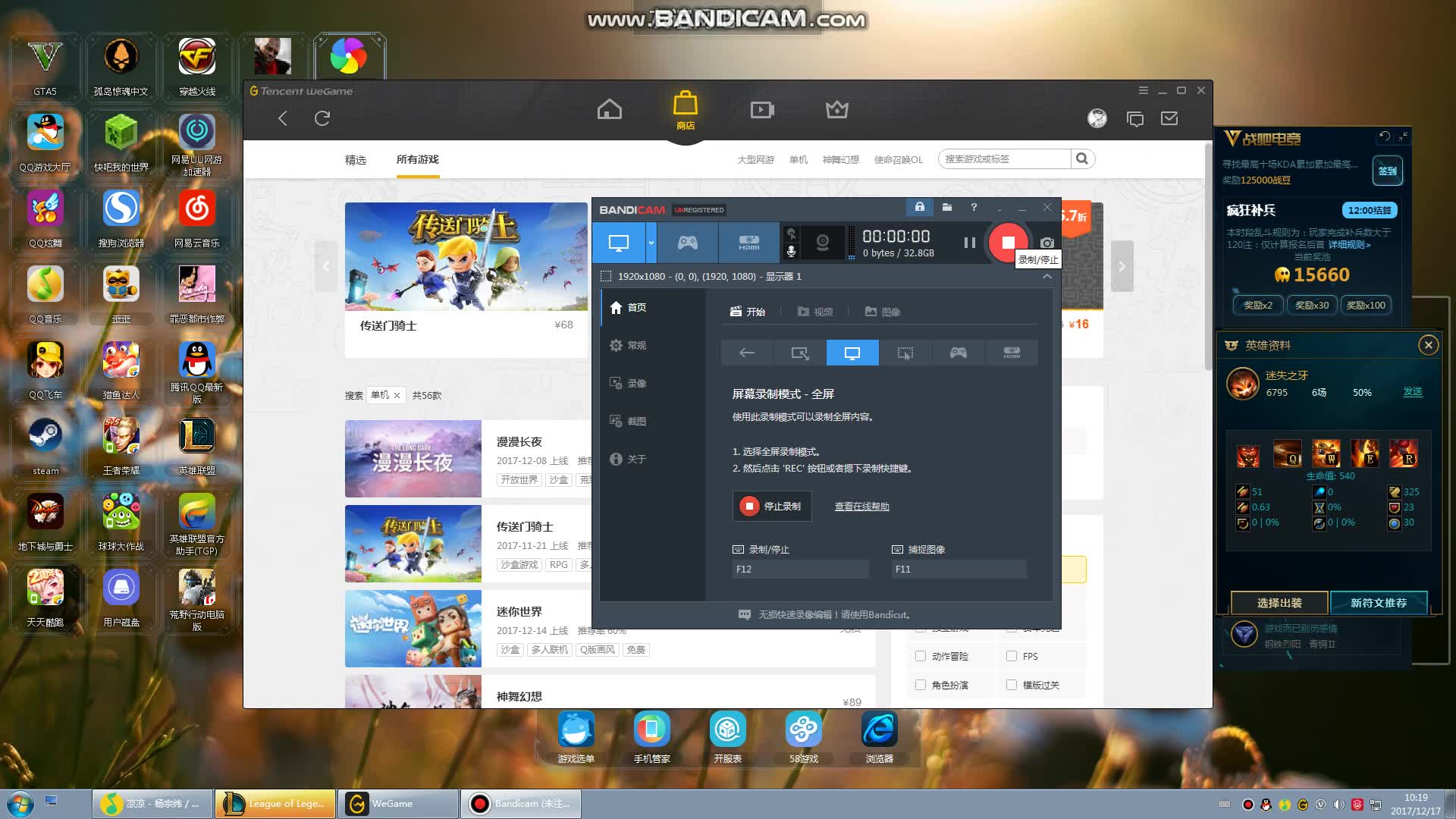The height and width of the screenshot is (819, 1456).
Task: Select the full screen mode tile
Action: 852,353
